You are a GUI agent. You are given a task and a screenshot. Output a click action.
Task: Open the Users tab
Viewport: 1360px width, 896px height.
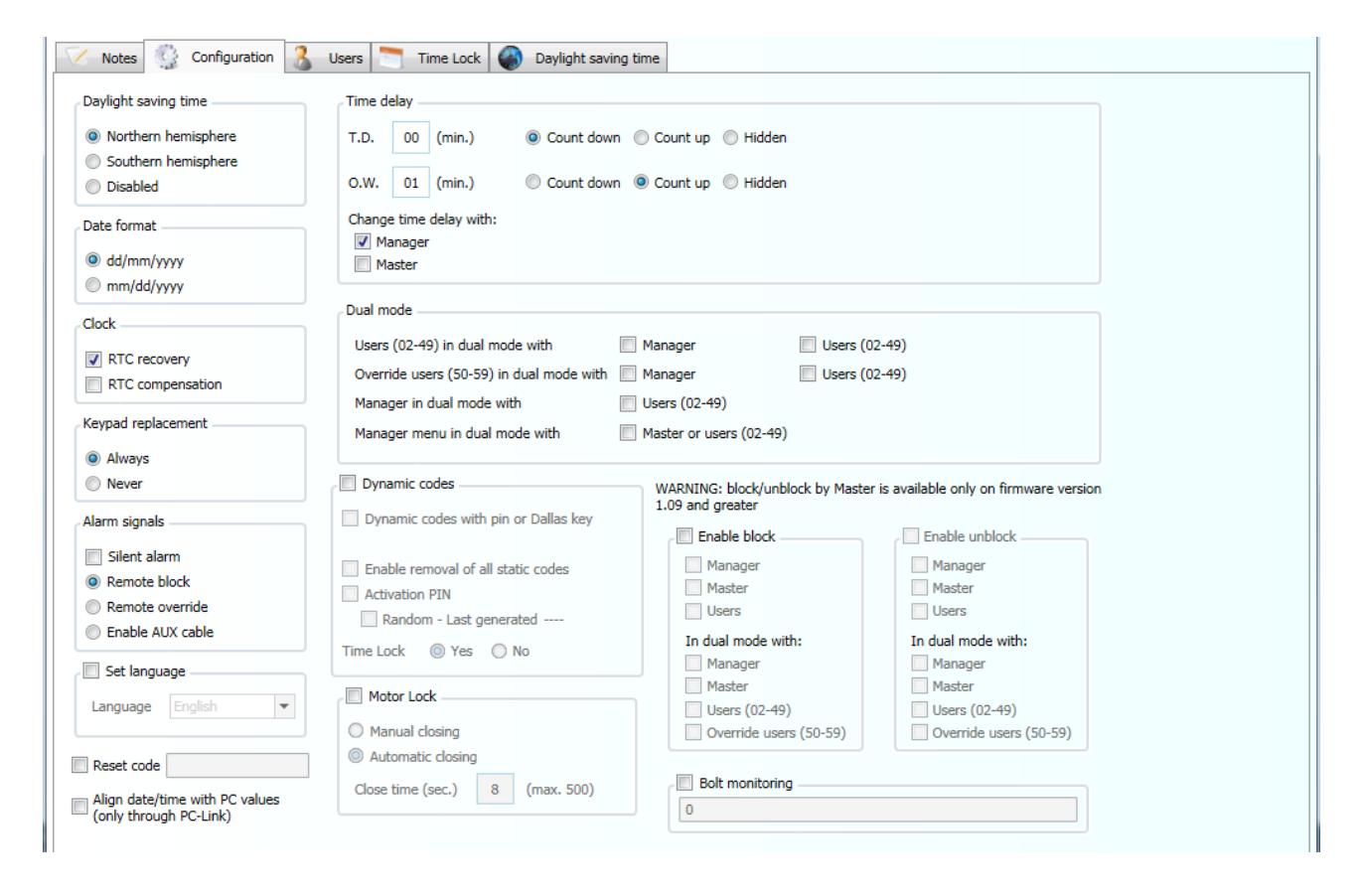(327, 58)
